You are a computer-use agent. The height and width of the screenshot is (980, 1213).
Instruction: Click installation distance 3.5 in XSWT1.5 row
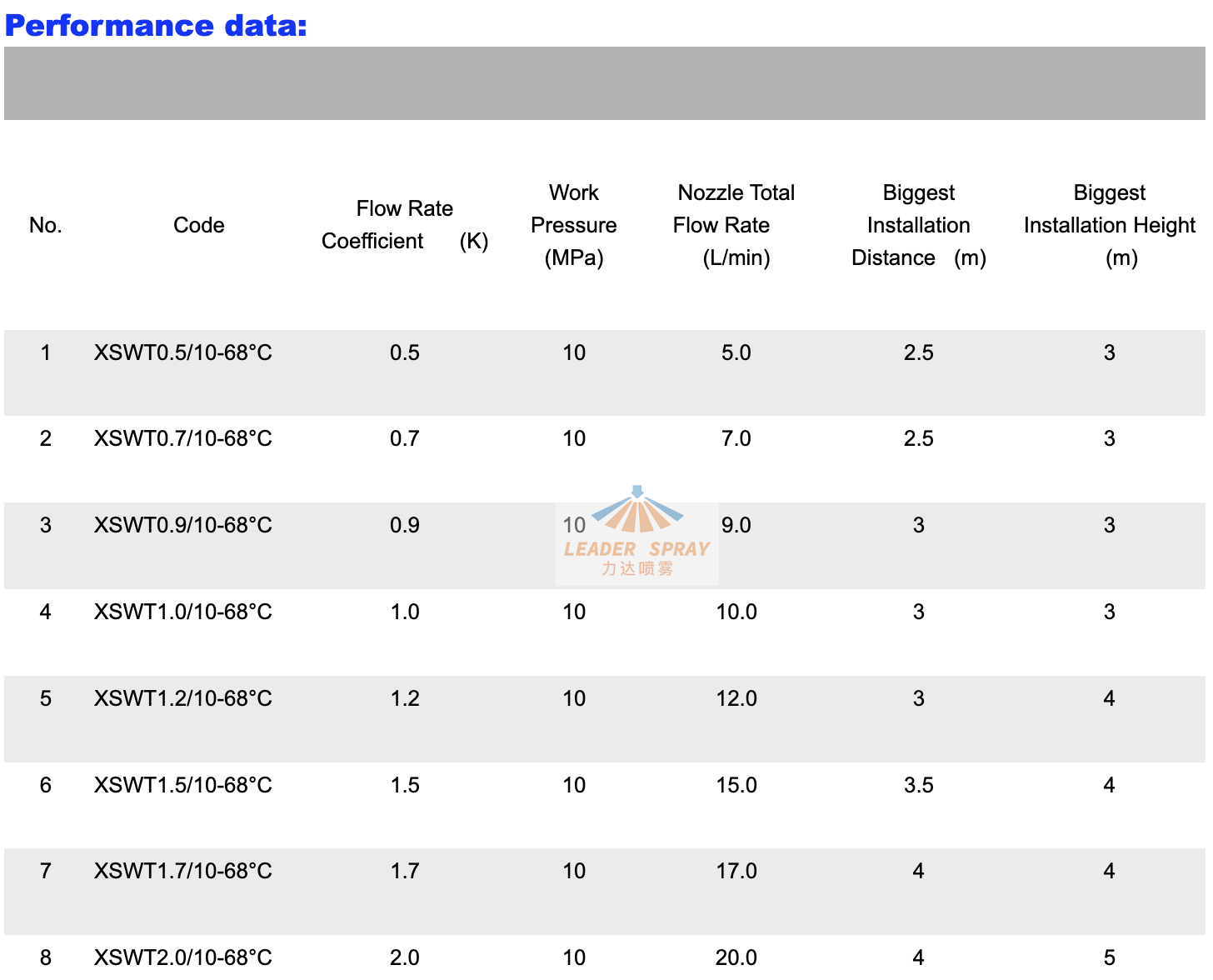tap(919, 785)
